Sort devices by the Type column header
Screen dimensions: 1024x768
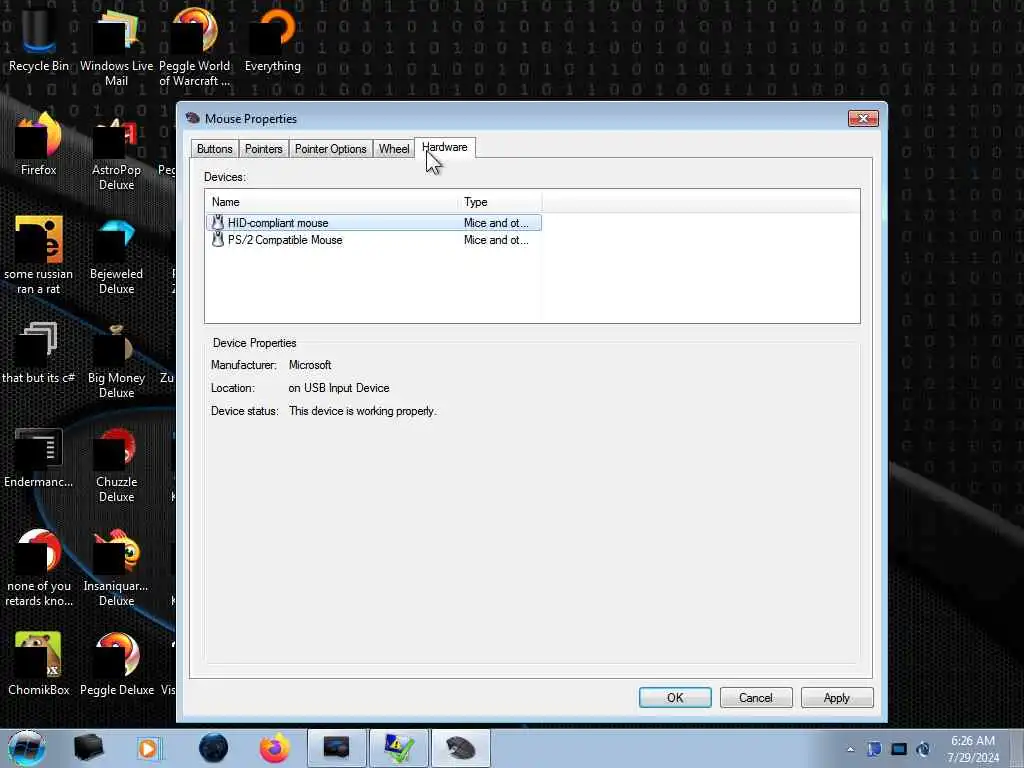point(500,202)
